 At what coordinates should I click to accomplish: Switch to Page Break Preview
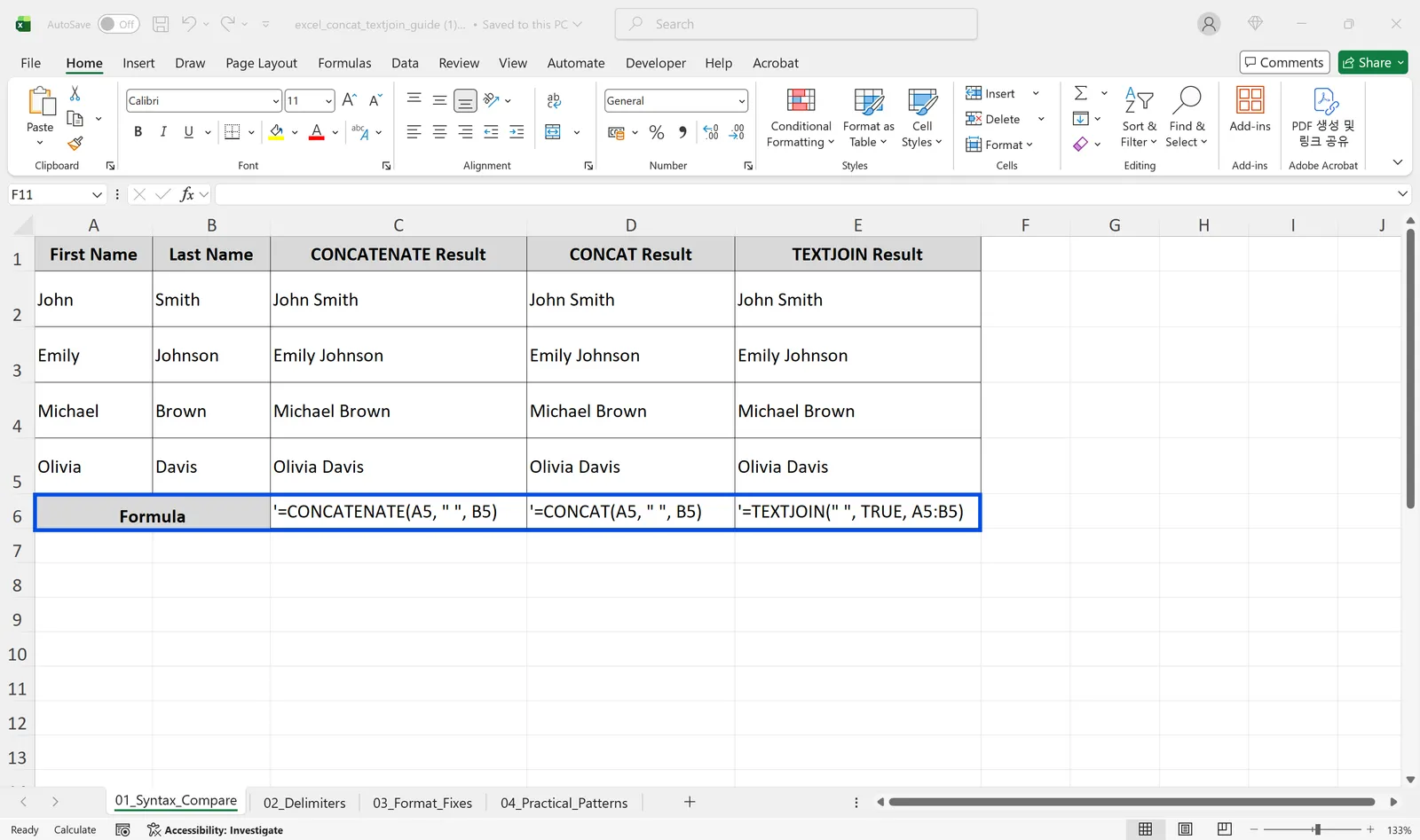(x=1225, y=829)
